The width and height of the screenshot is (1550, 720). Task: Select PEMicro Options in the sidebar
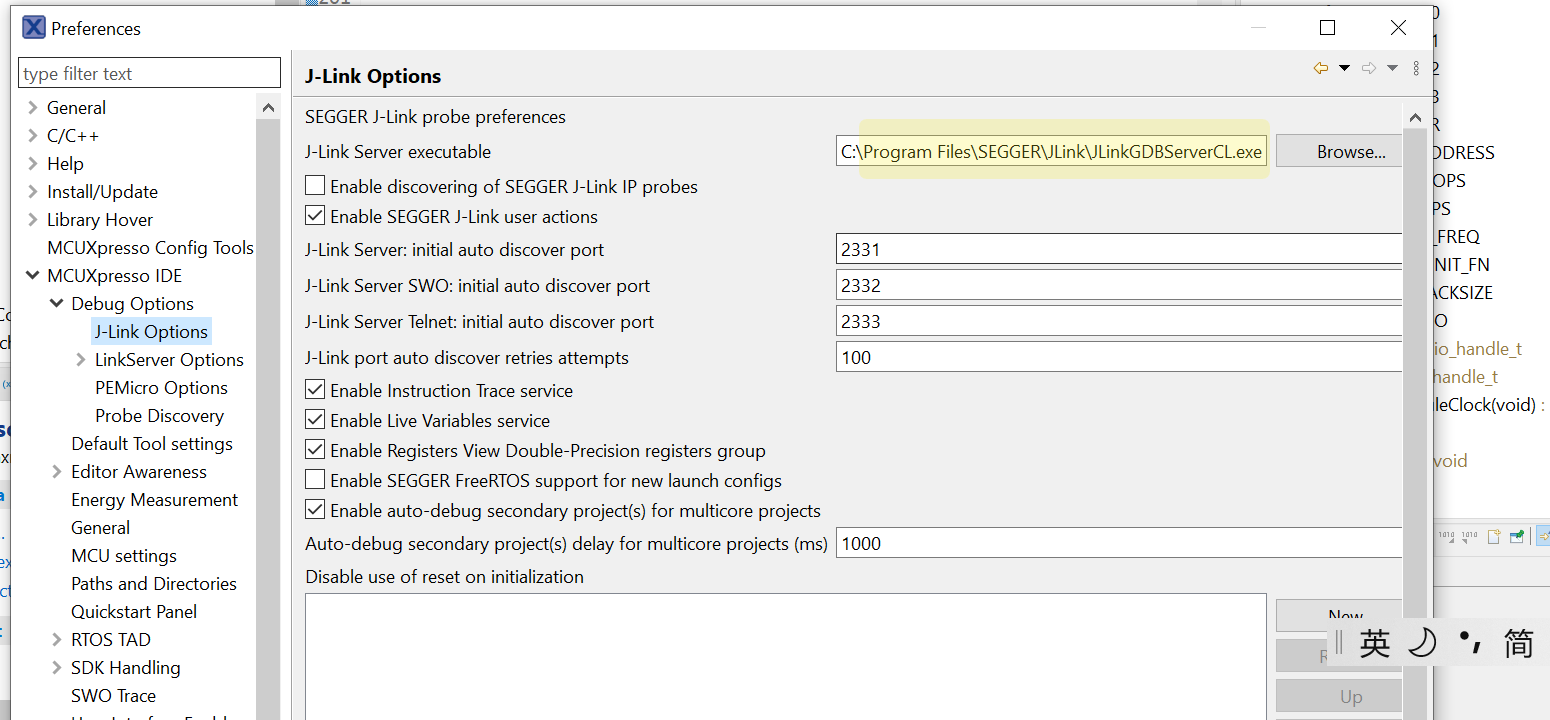coord(161,387)
